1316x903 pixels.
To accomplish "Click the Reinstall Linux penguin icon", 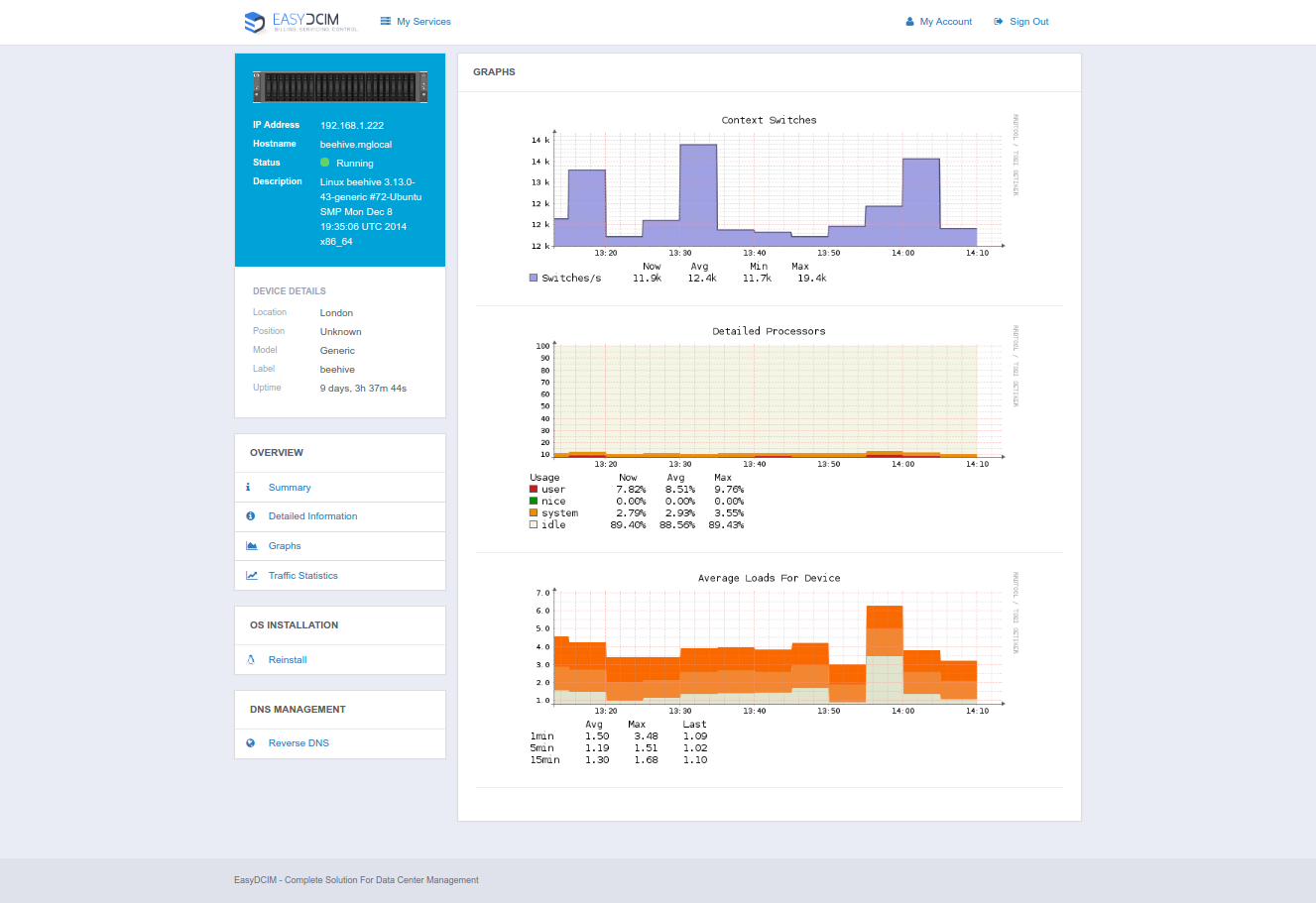I will pyautogui.click(x=251, y=660).
